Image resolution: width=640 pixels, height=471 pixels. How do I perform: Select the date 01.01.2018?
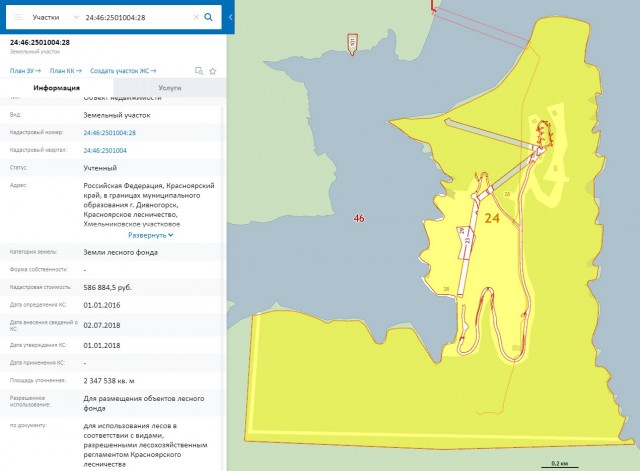point(102,345)
